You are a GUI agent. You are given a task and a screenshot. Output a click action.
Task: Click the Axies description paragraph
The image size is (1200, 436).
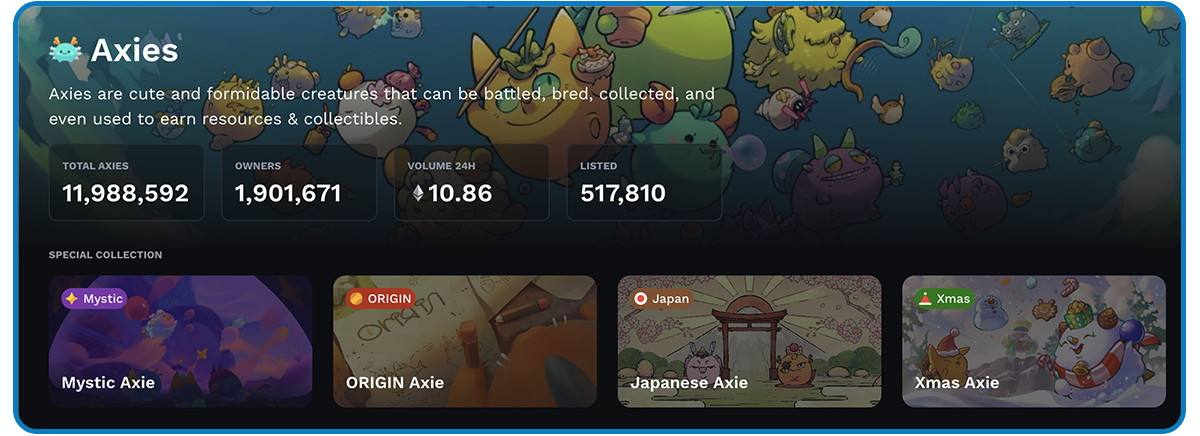pyautogui.click(x=382, y=106)
